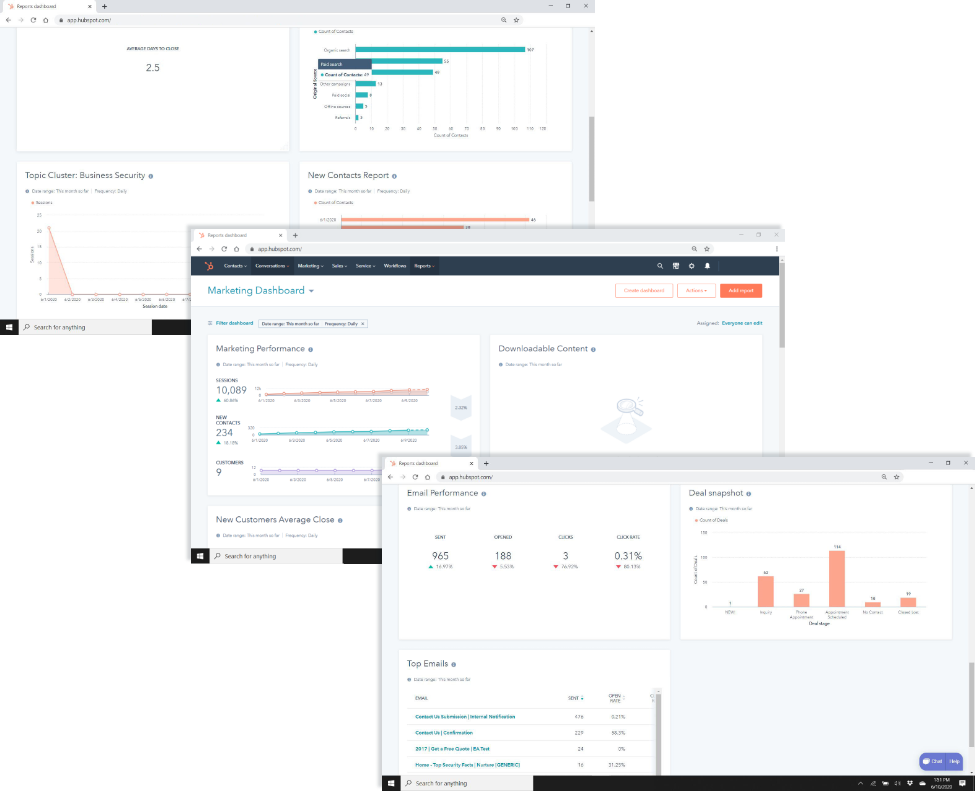Click the Add report button
976x792 pixels.
741,291
